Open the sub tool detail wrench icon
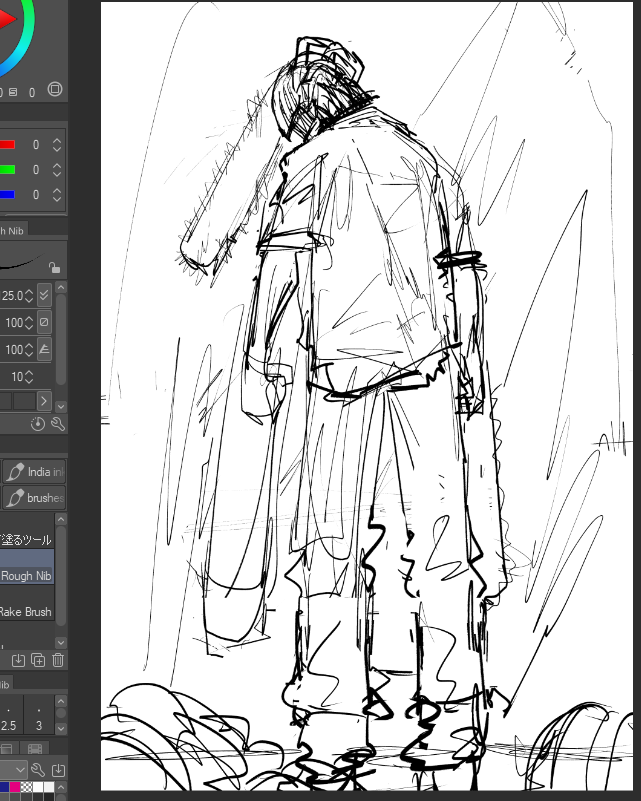The height and width of the screenshot is (801, 641). (x=58, y=424)
